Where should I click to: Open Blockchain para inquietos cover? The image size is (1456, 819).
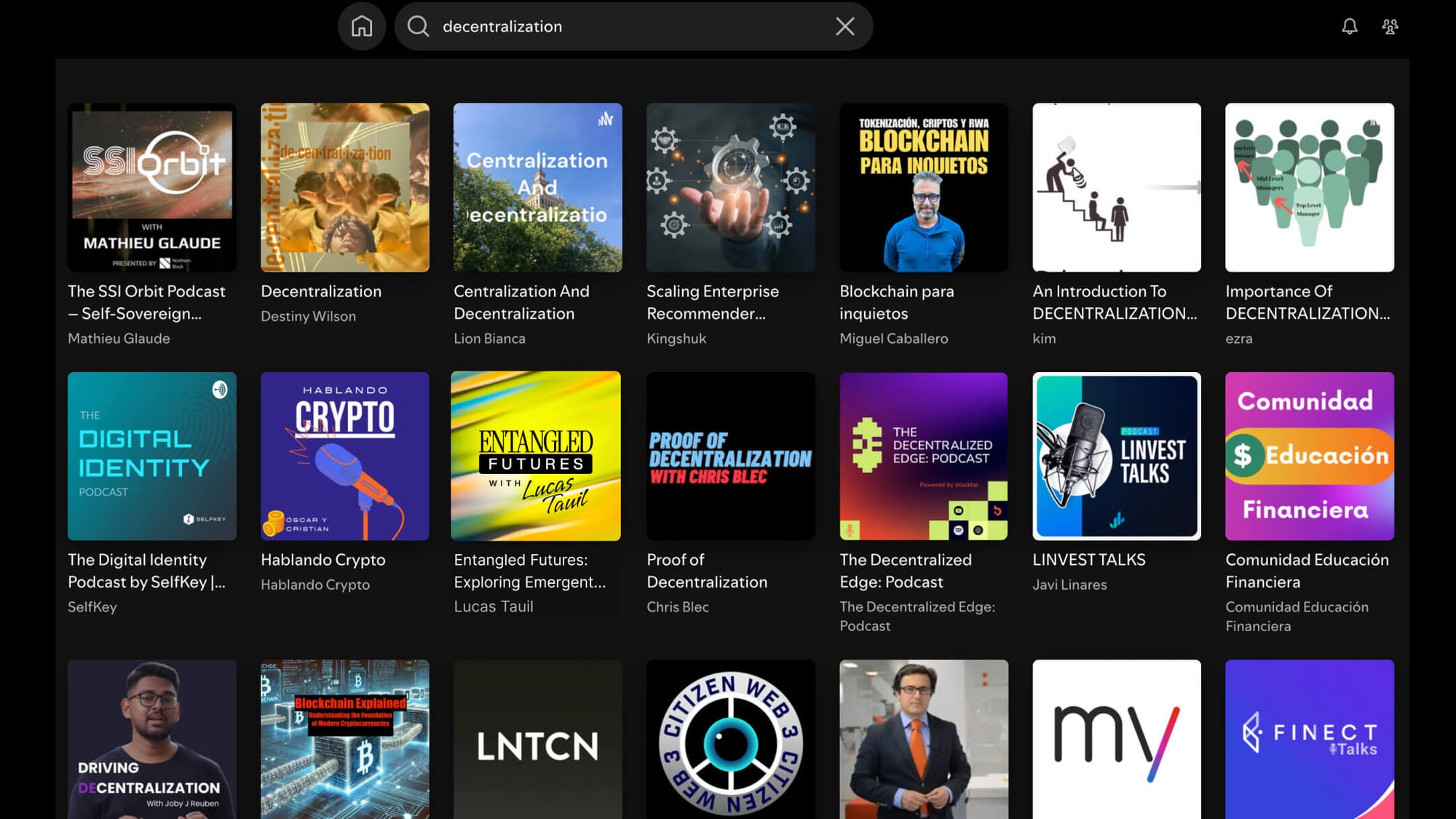(924, 187)
